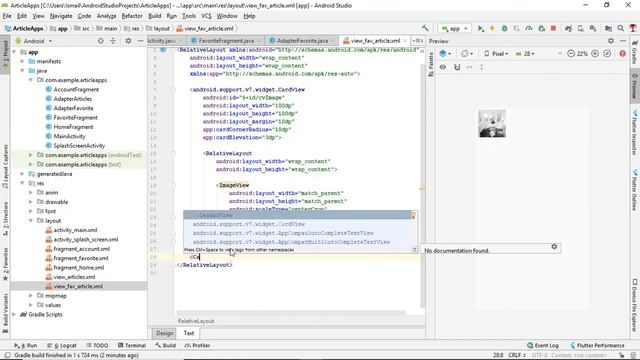Toggle the Gradle side tab at right
This screenshot has height=360, width=640.
point(635,52)
